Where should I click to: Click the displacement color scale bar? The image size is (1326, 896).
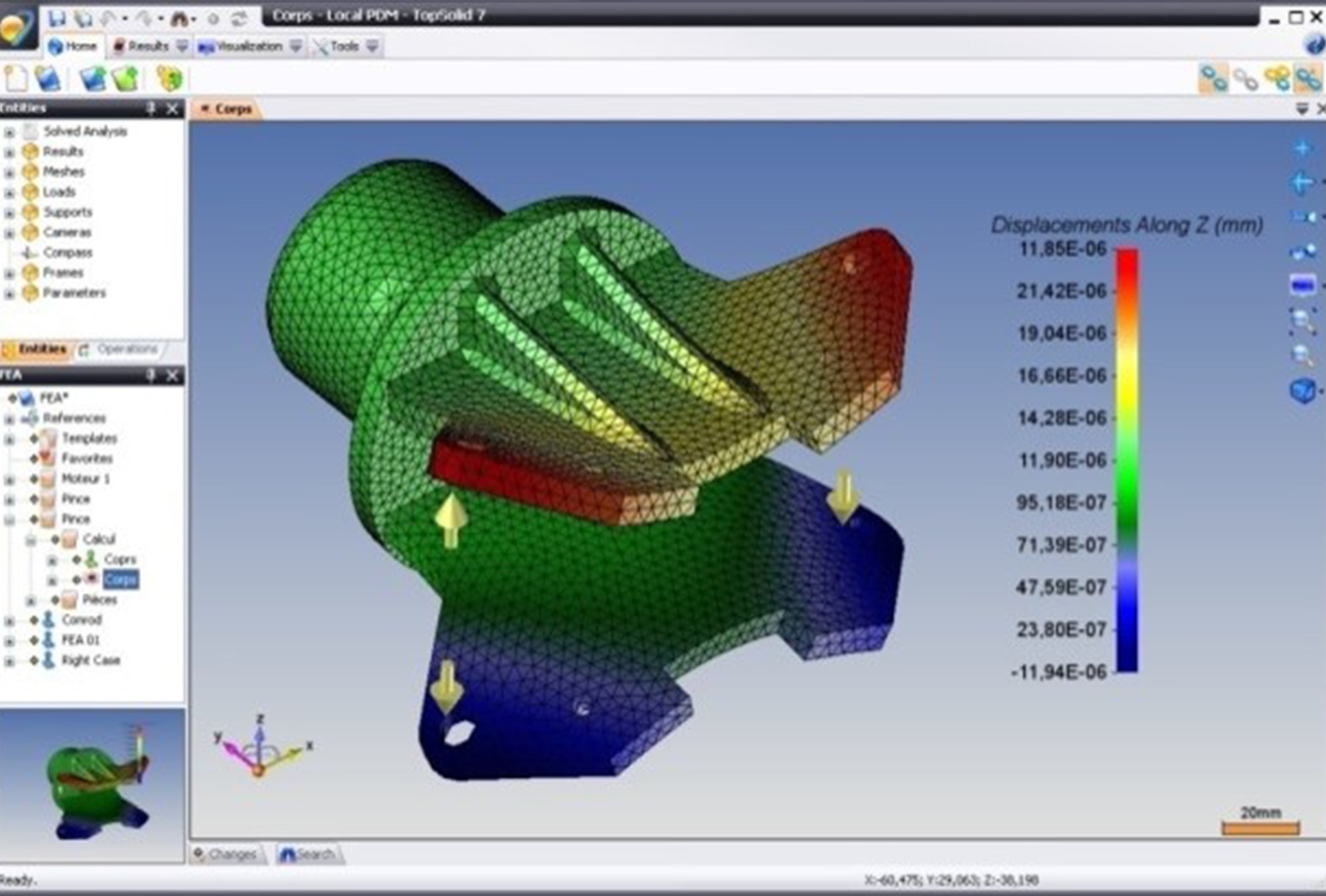(x=1126, y=460)
